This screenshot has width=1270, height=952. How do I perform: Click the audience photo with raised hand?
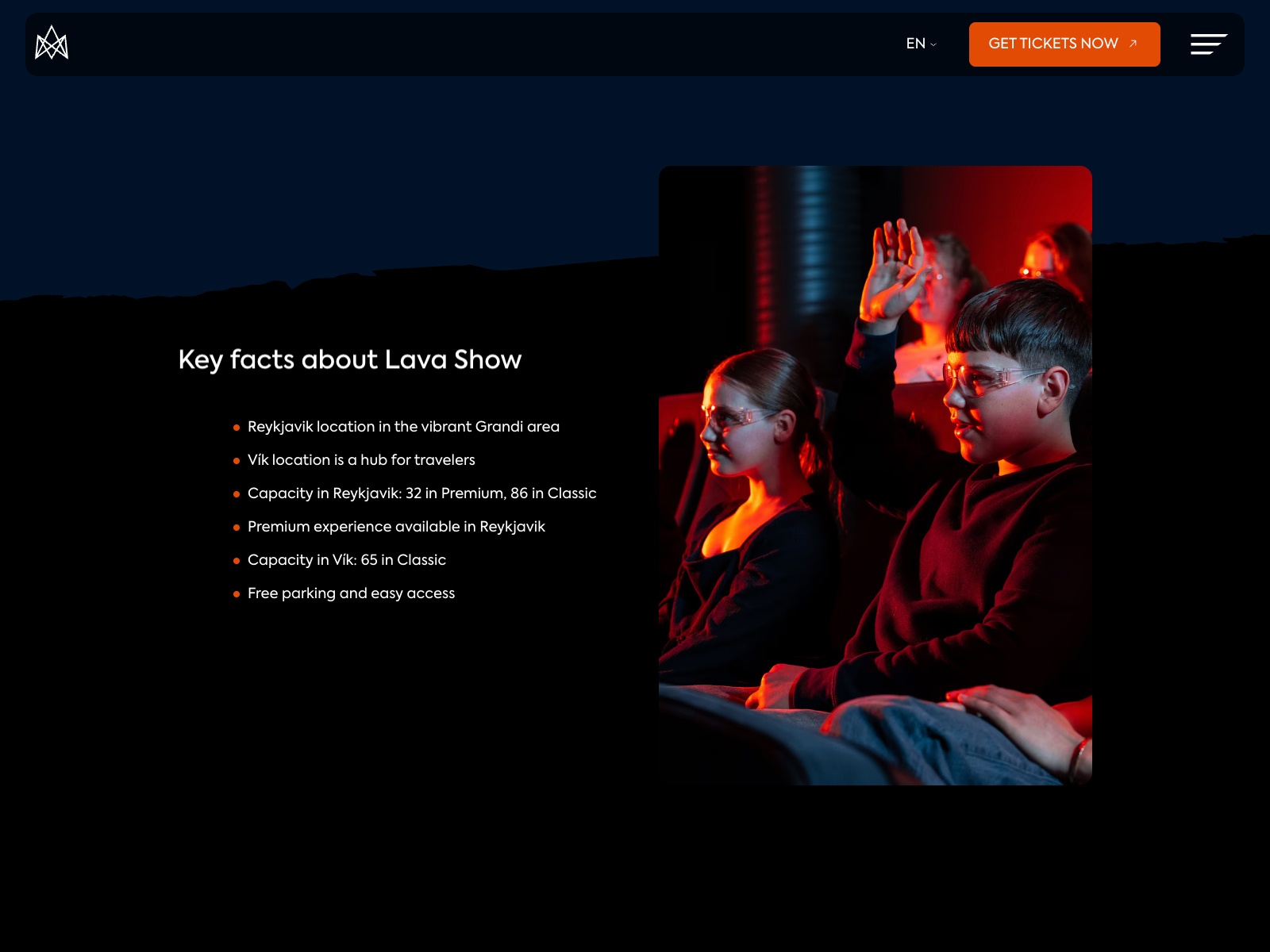point(876,475)
